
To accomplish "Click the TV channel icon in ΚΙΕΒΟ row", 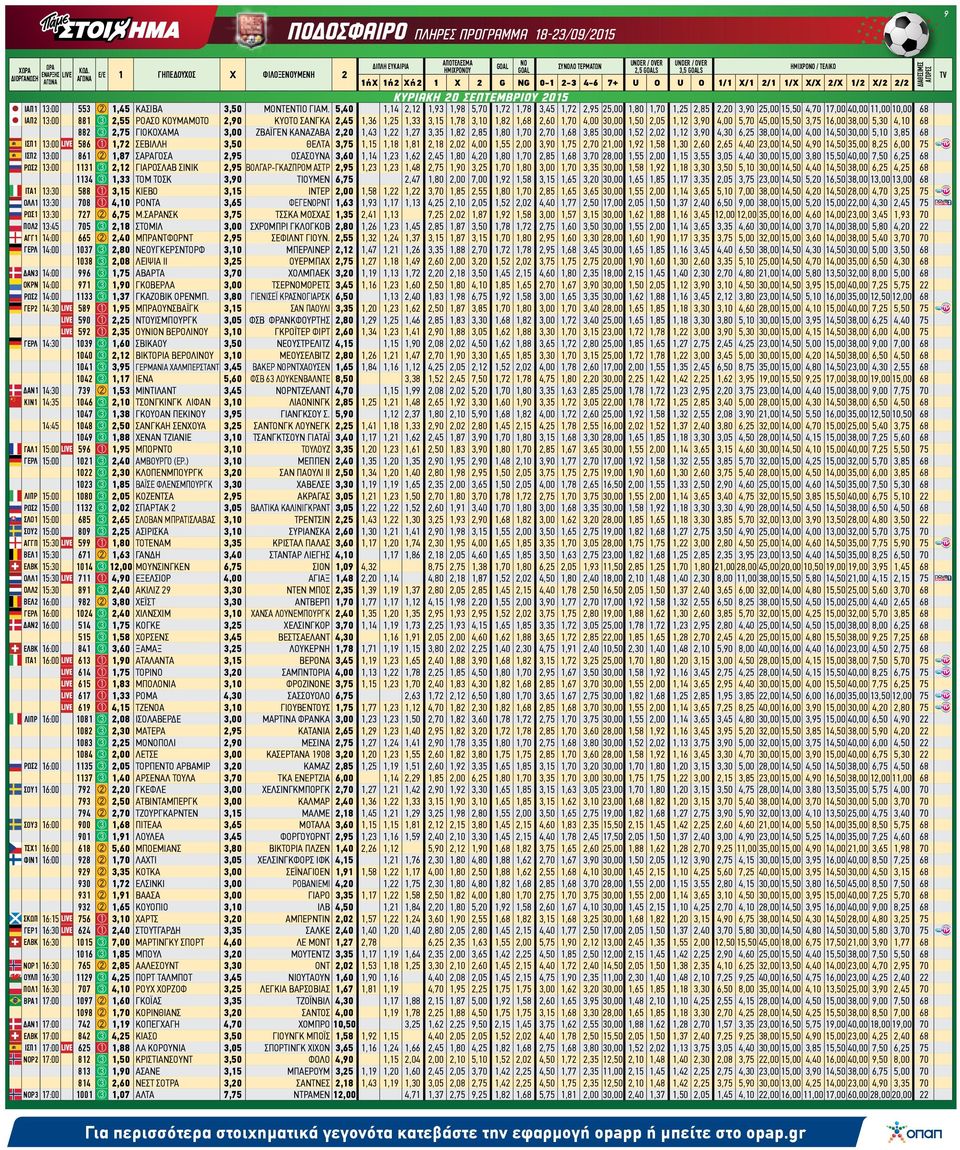I will coord(942,191).
